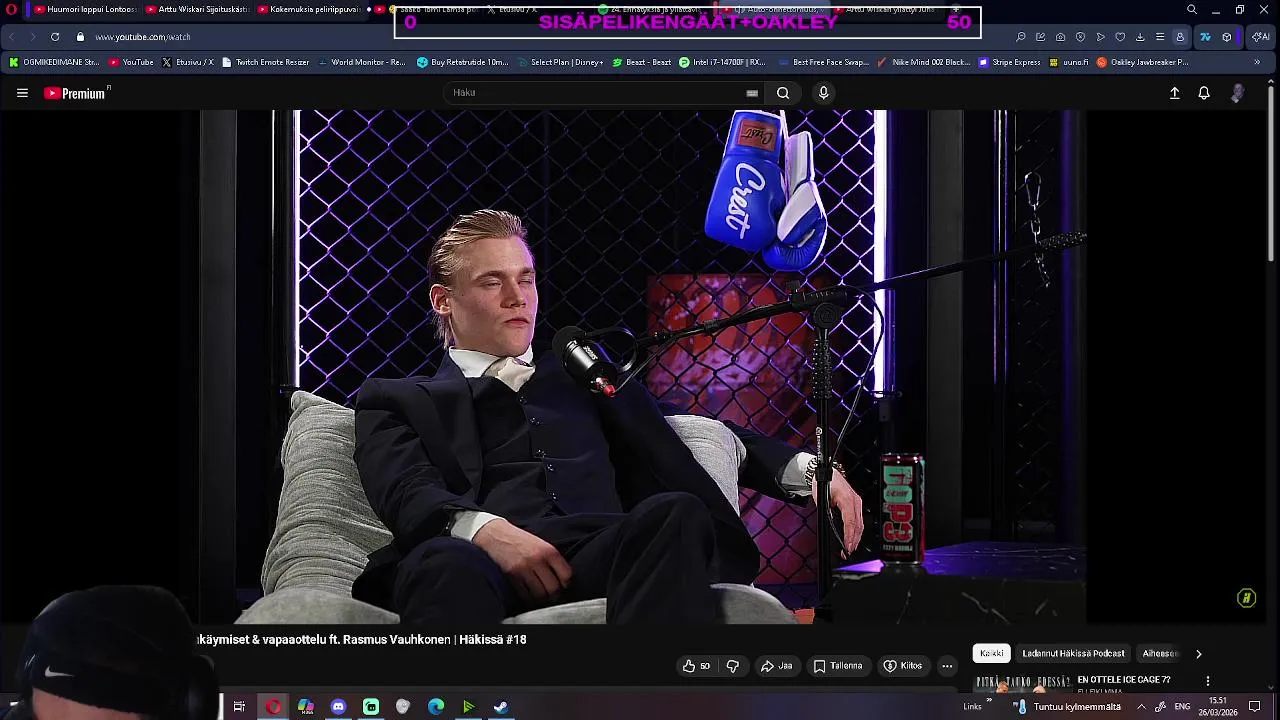Select the Kaikki filter chip
This screenshot has height=720, width=1280.
(x=992, y=654)
